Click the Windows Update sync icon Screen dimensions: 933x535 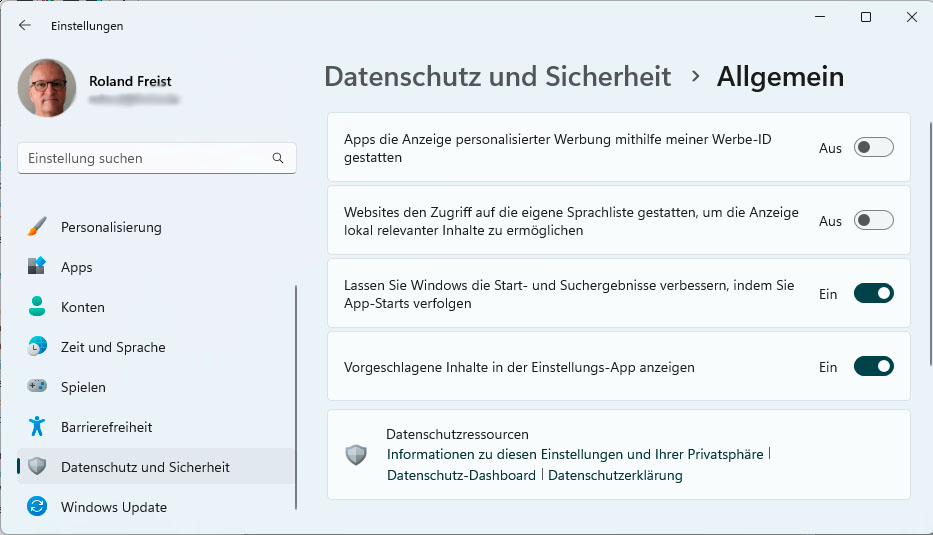click(37, 506)
